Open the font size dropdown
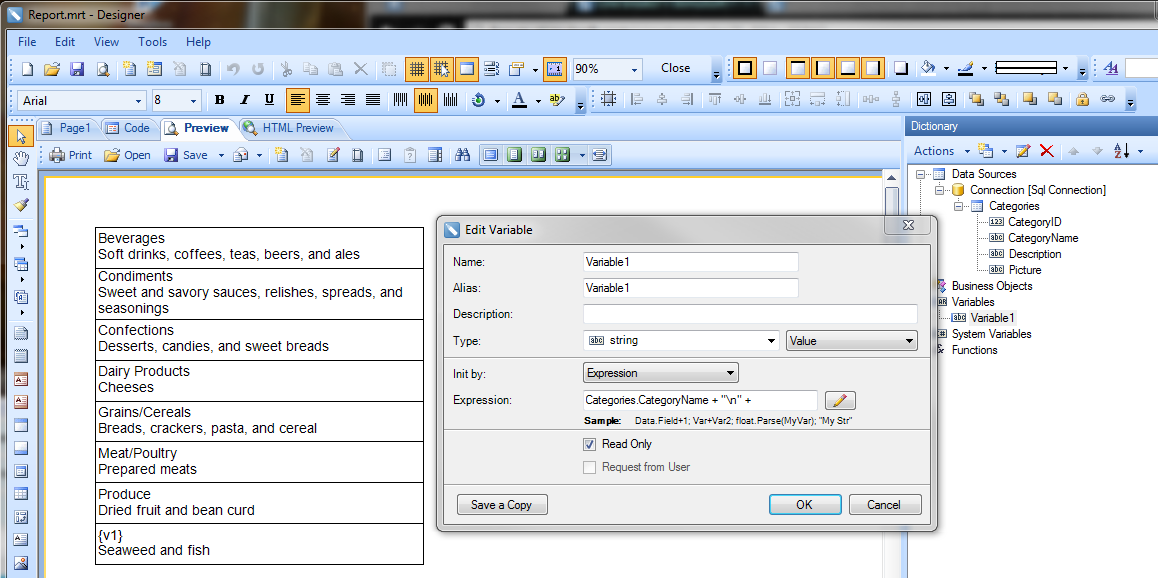1158x578 pixels. pyautogui.click(x=194, y=100)
